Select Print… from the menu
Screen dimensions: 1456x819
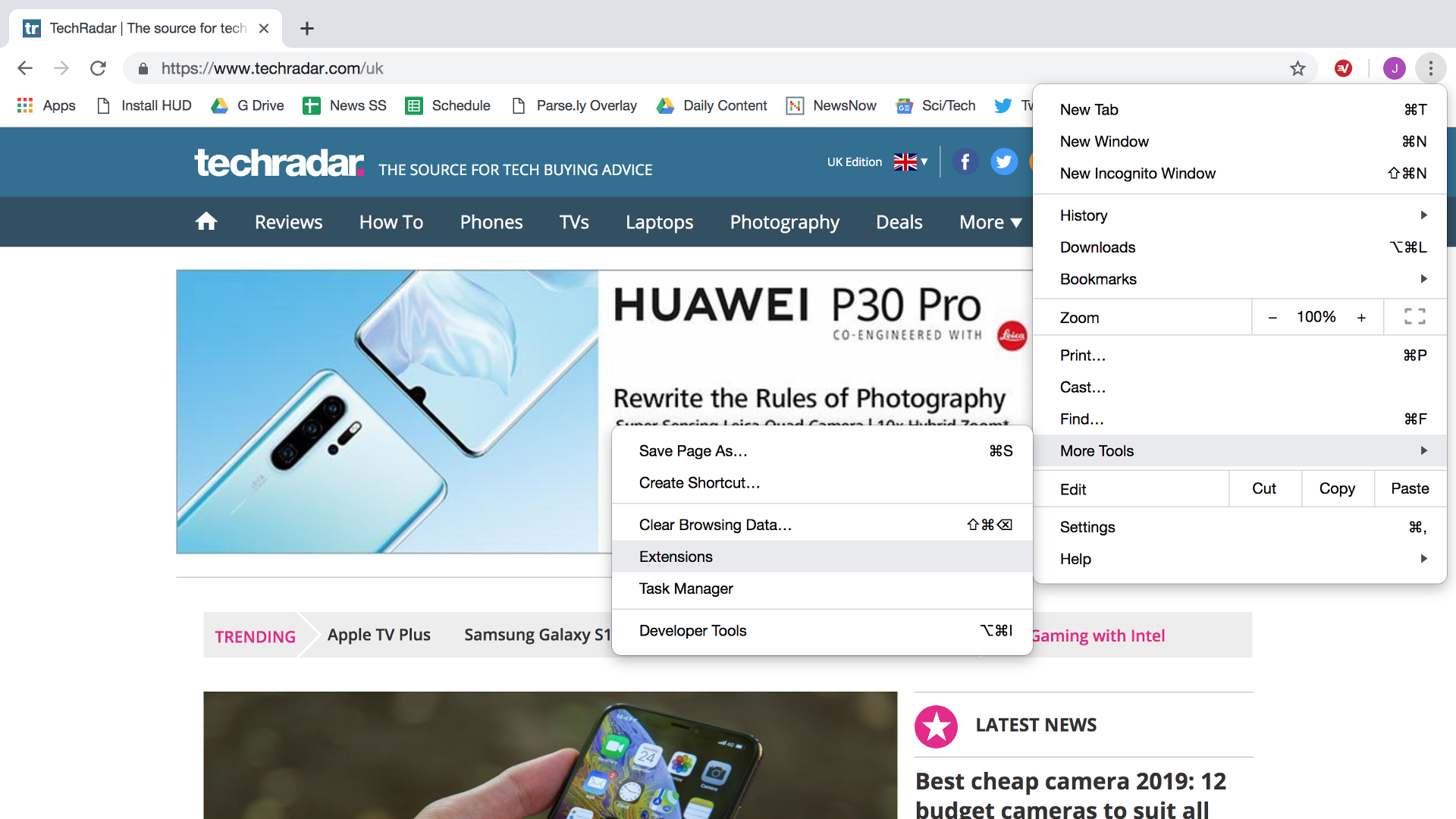[1239, 355]
